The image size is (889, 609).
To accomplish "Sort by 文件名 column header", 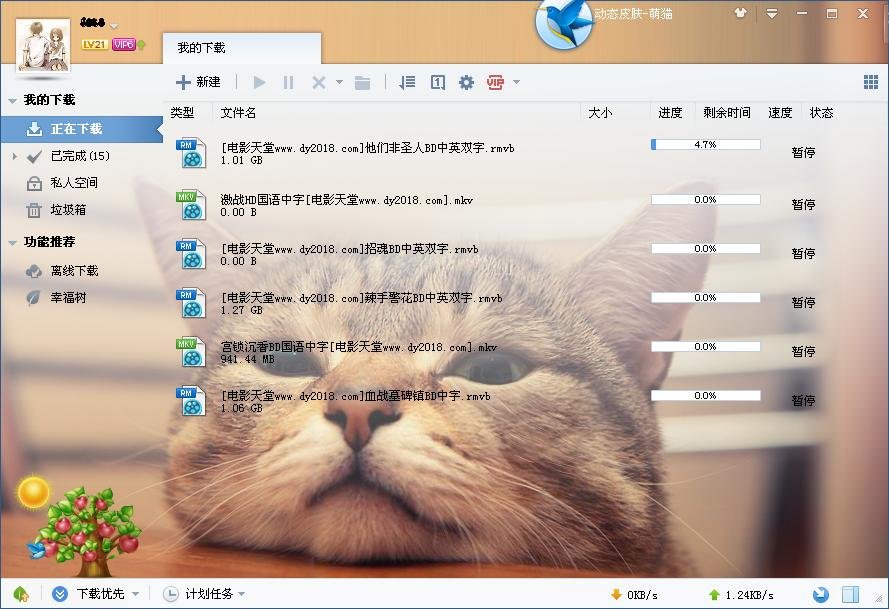I will click(238, 113).
